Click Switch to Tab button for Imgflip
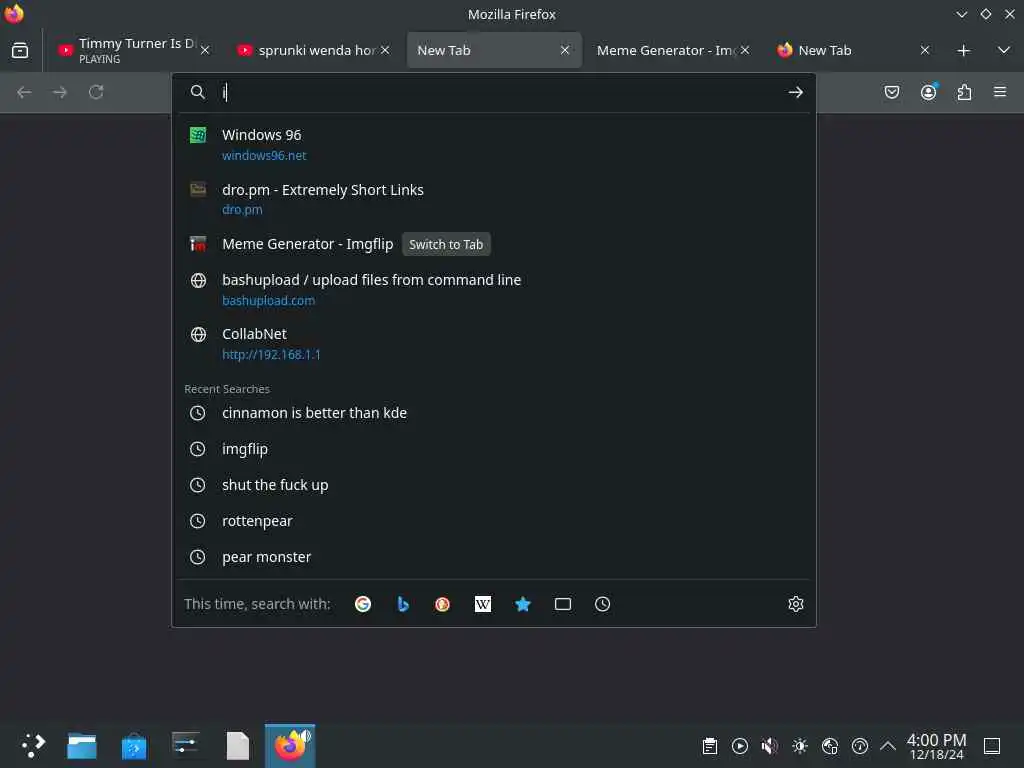The width and height of the screenshot is (1024, 768). 446,244
